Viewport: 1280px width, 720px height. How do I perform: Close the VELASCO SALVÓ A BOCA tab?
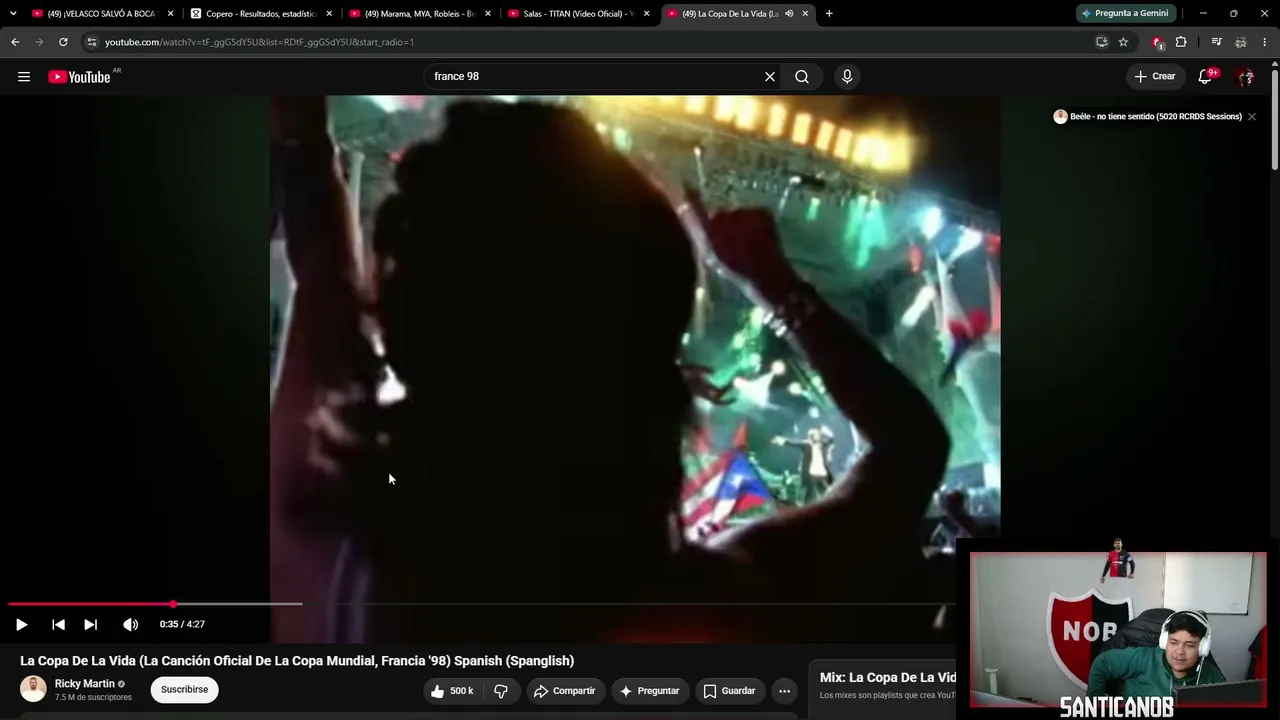(x=170, y=14)
